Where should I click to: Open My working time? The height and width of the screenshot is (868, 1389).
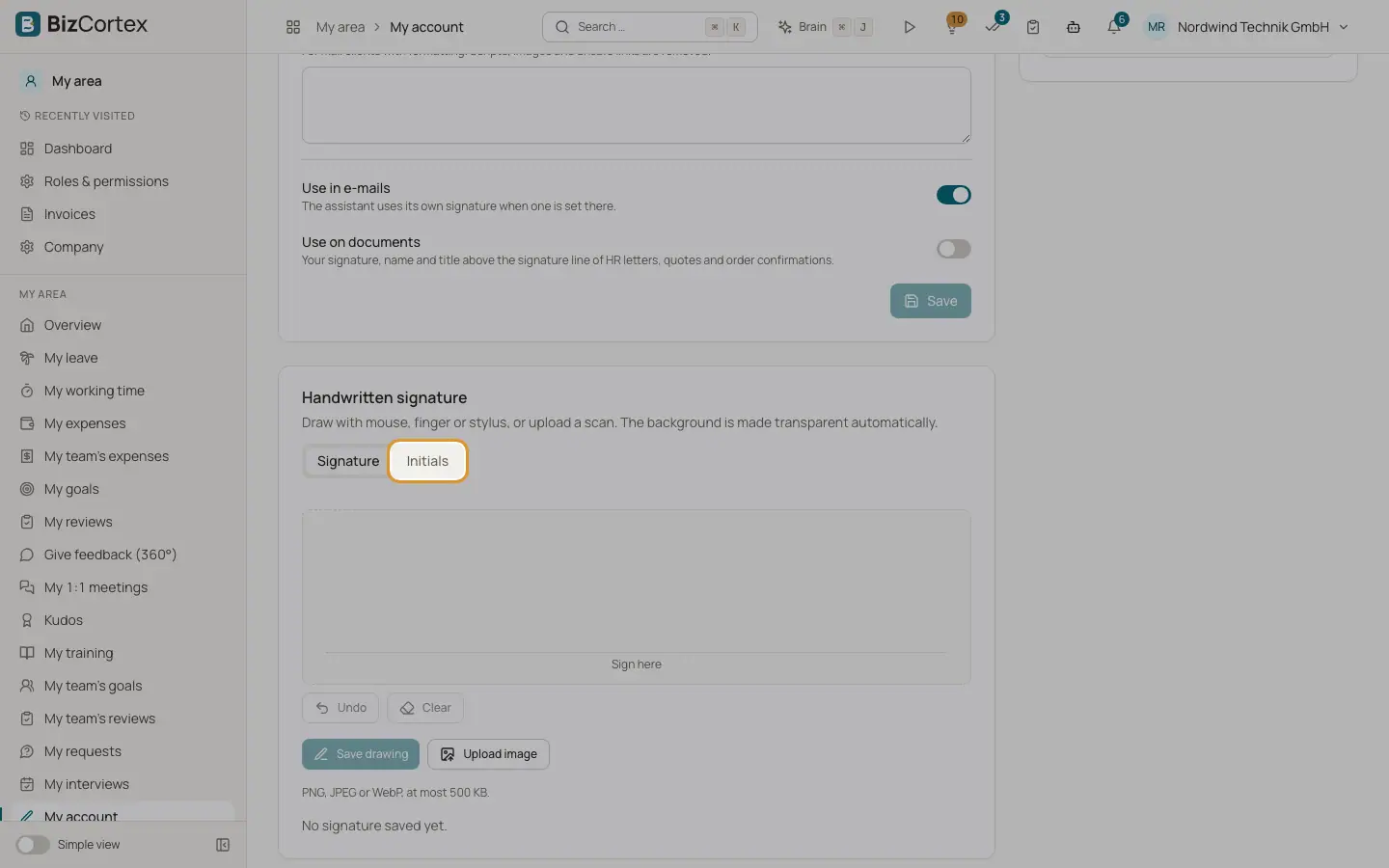tap(123, 391)
